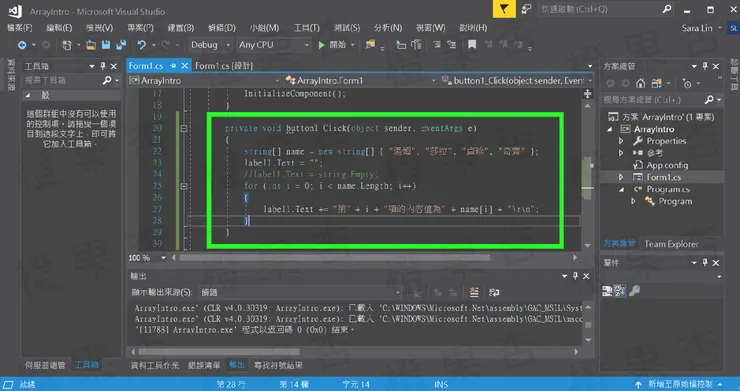Click the feedback icon beside quick launch

coord(526,9)
